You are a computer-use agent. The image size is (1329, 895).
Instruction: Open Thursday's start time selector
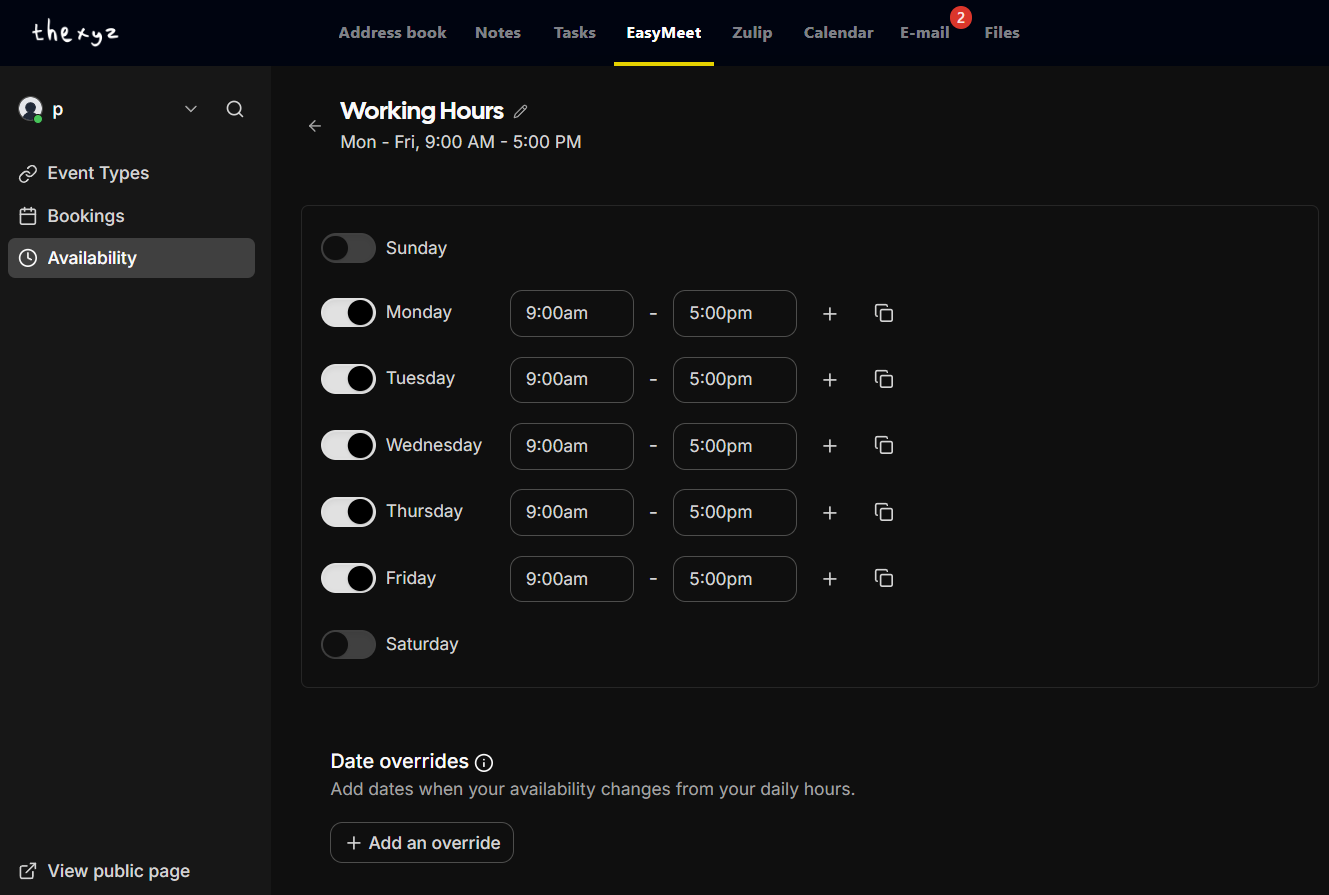(571, 512)
